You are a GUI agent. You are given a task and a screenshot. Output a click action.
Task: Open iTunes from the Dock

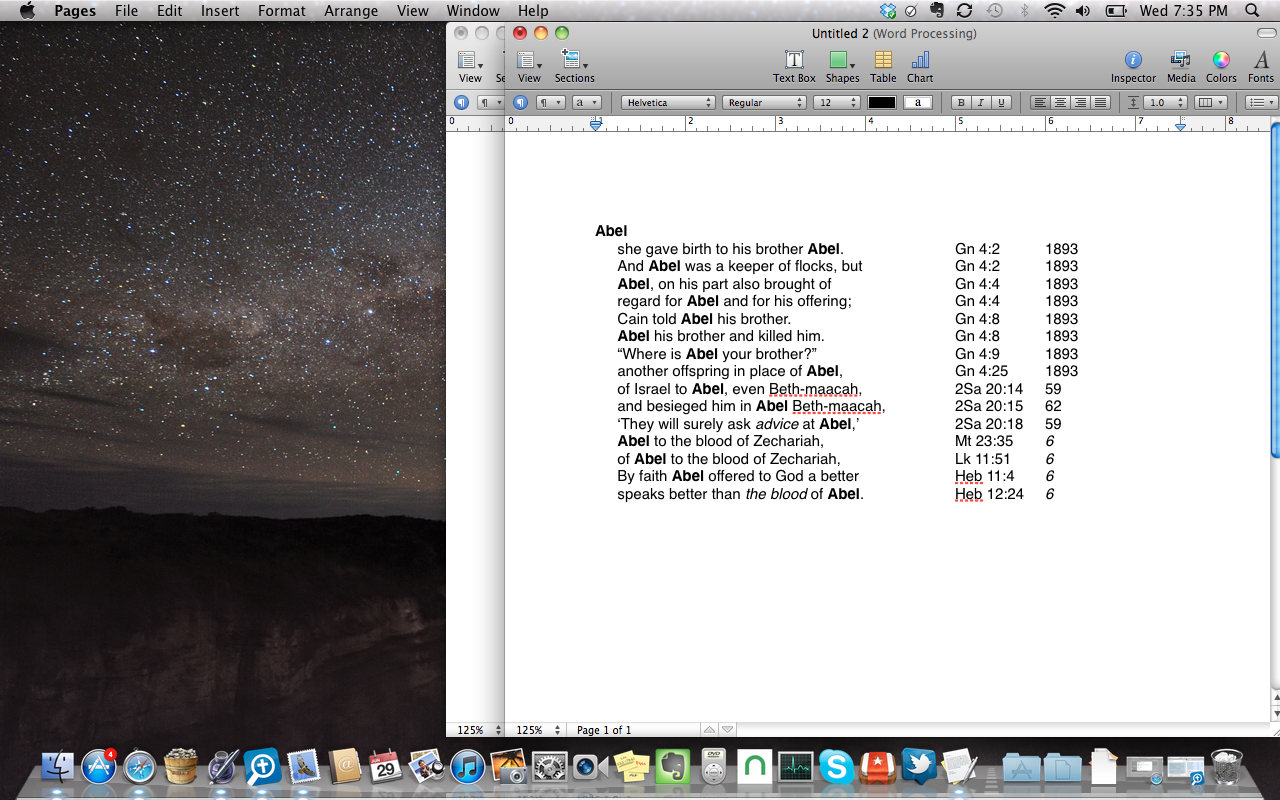467,767
